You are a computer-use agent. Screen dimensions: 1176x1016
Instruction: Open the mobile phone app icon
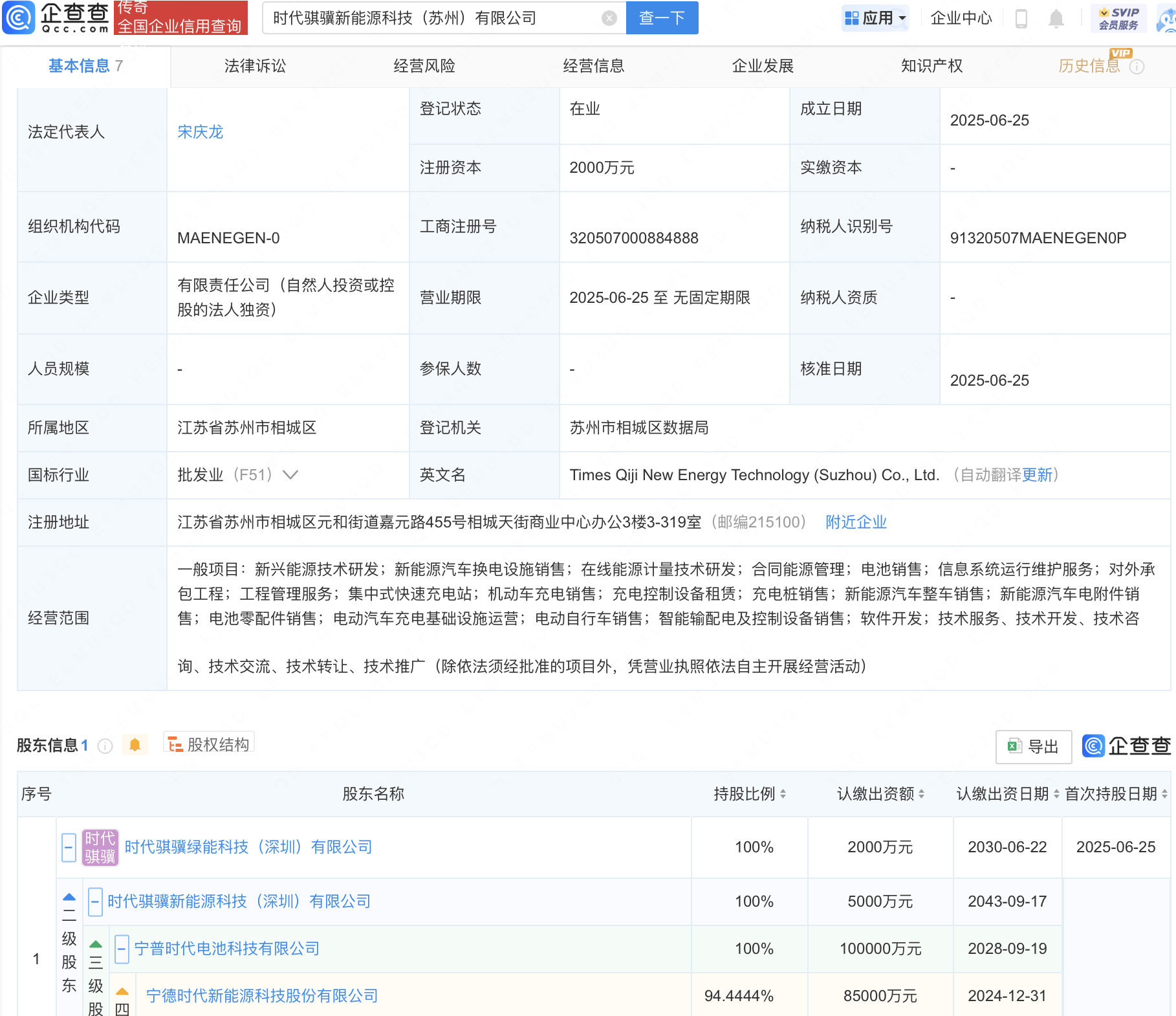(x=1021, y=18)
